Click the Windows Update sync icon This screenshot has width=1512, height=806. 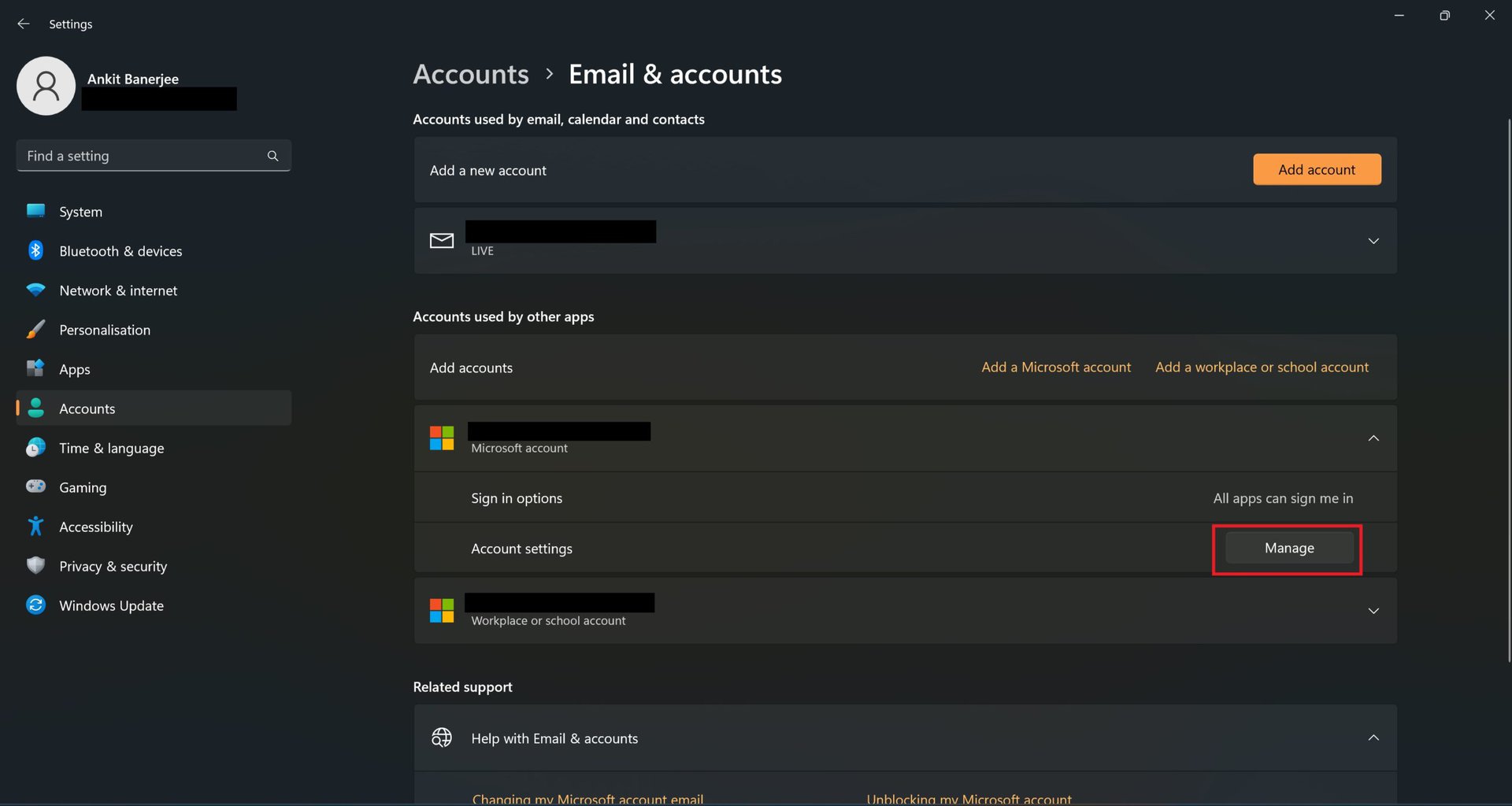point(35,604)
